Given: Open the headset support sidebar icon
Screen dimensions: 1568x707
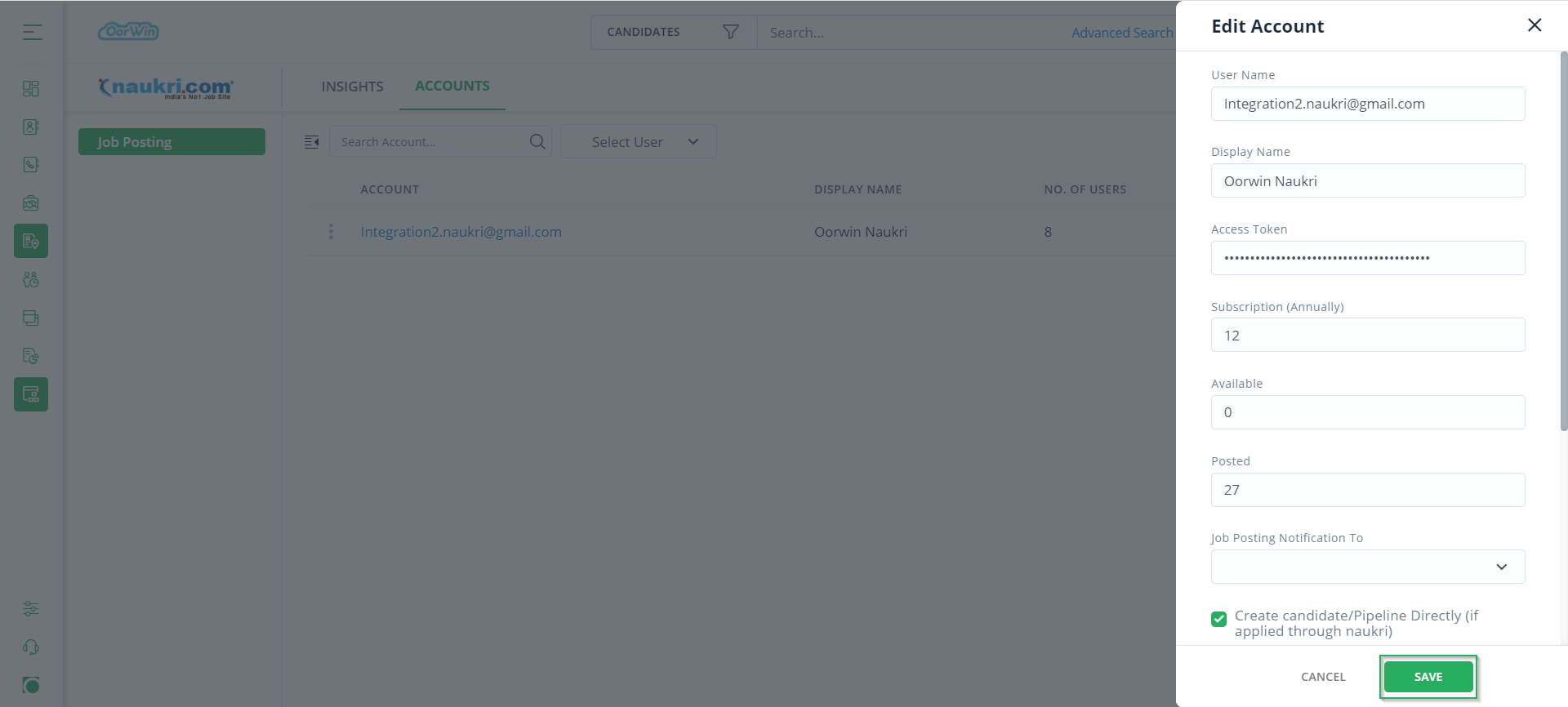Looking at the screenshot, I should pyautogui.click(x=31, y=647).
